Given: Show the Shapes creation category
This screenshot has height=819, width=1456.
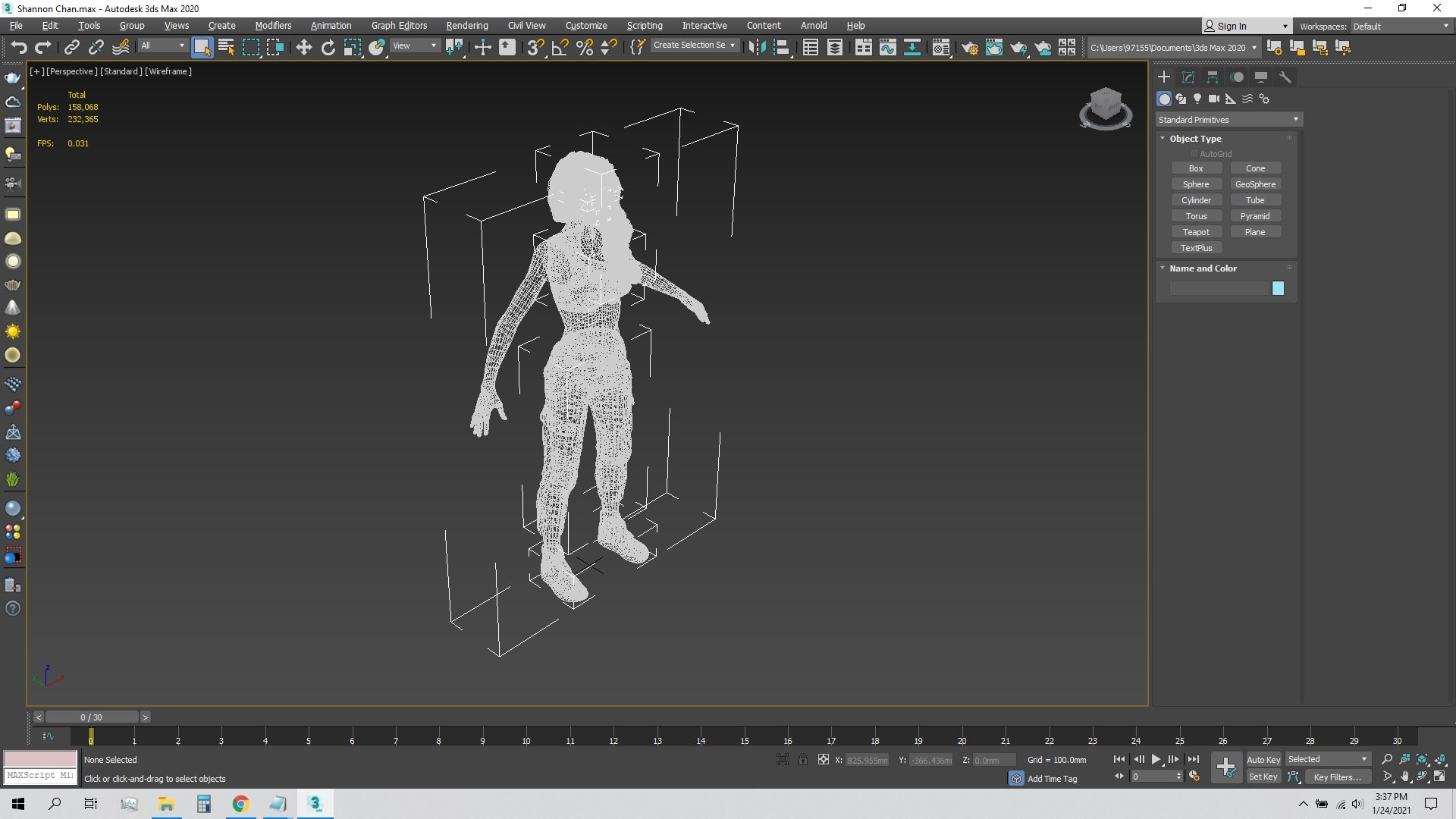Looking at the screenshot, I should 1181,99.
